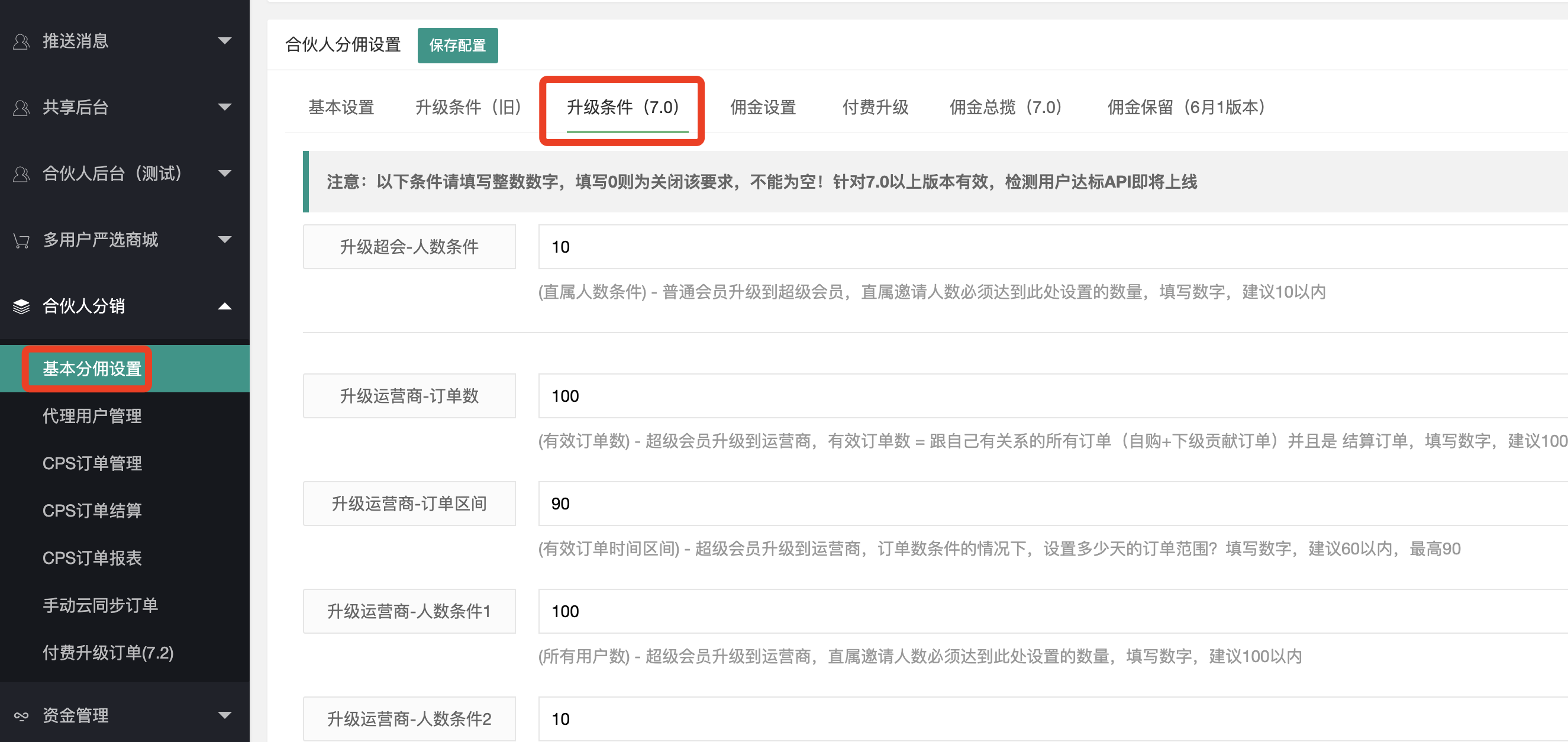
Task: Toggle the 合伙人分销 sidebar section
Action: pyautogui.click(x=125, y=306)
